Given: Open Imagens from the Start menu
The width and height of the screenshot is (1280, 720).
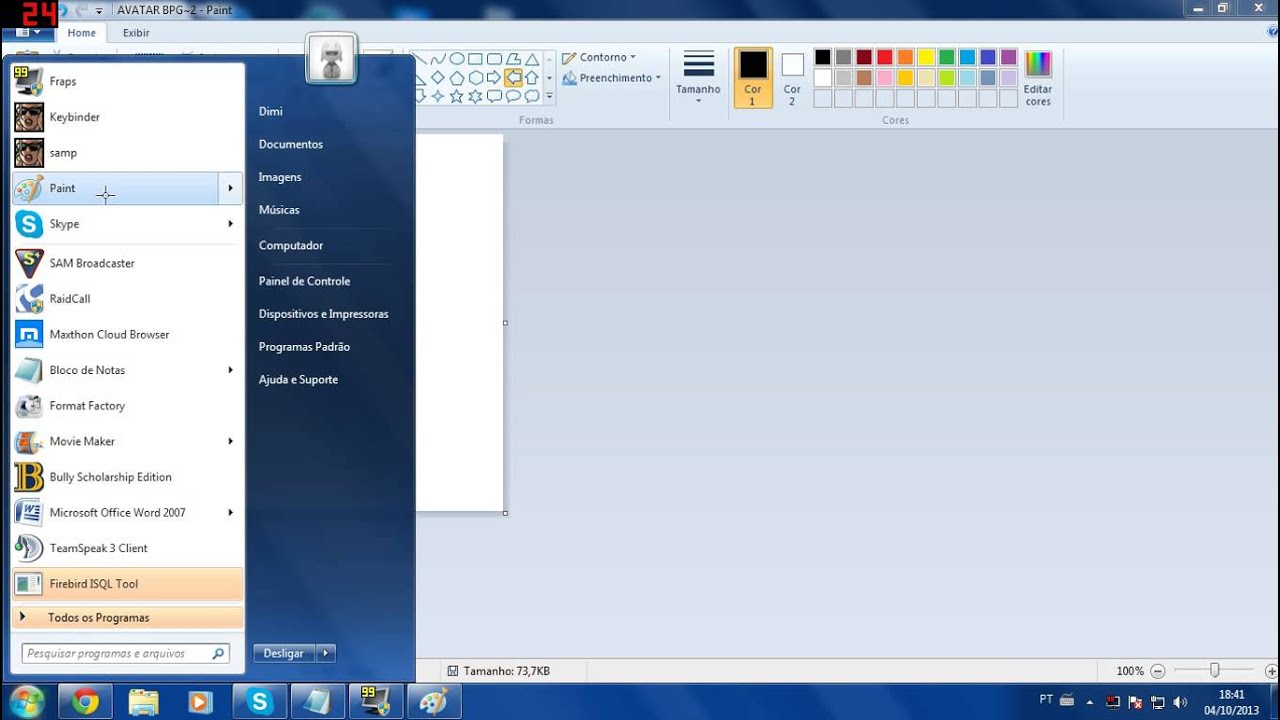Looking at the screenshot, I should click(280, 177).
